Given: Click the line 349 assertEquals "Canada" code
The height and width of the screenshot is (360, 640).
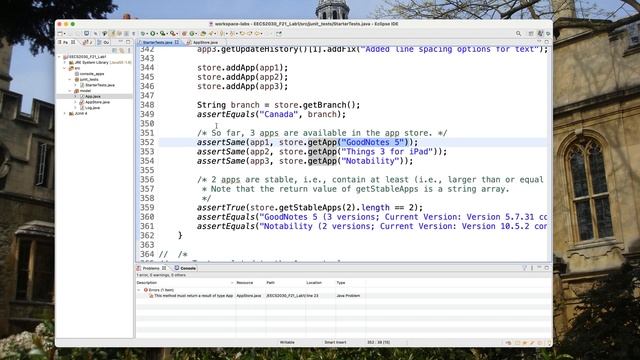Looking at the screenshot, I should [271, 114].
